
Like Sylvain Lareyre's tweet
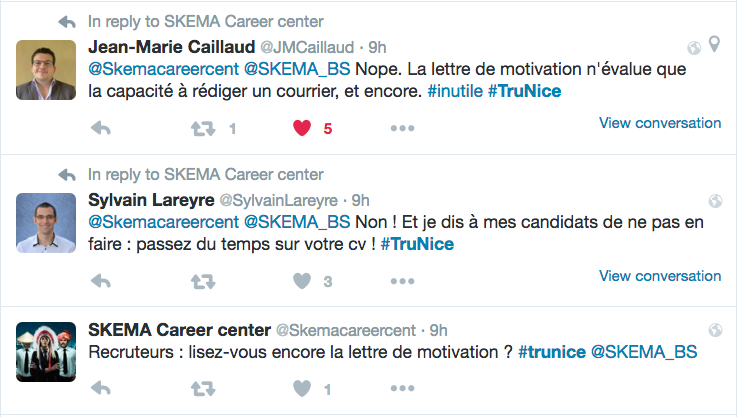tap(302, 281)
